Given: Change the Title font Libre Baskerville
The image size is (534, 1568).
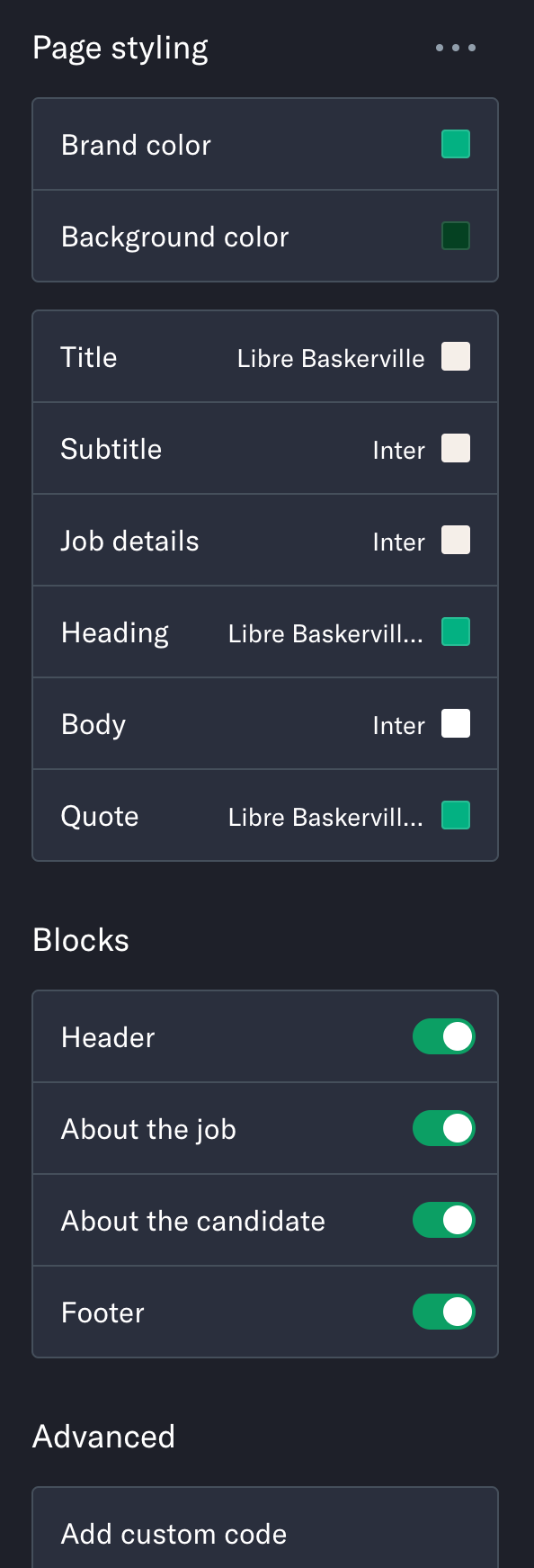Looking at the screenshot, I should pyautogui.click(x=331, y=357).
